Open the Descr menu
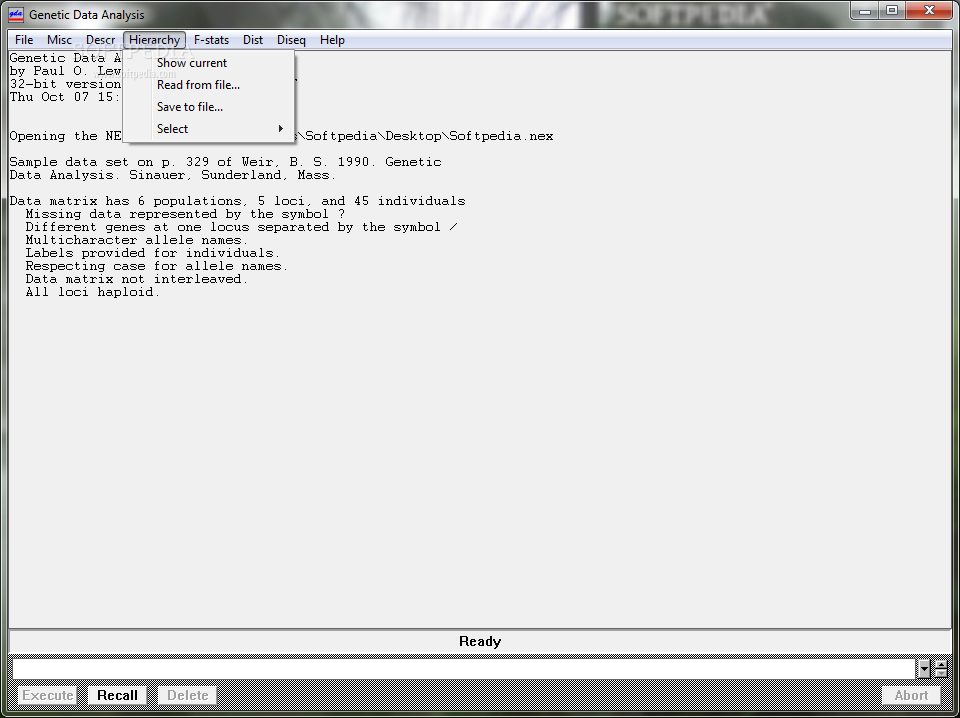 click(x=100, y=40)
